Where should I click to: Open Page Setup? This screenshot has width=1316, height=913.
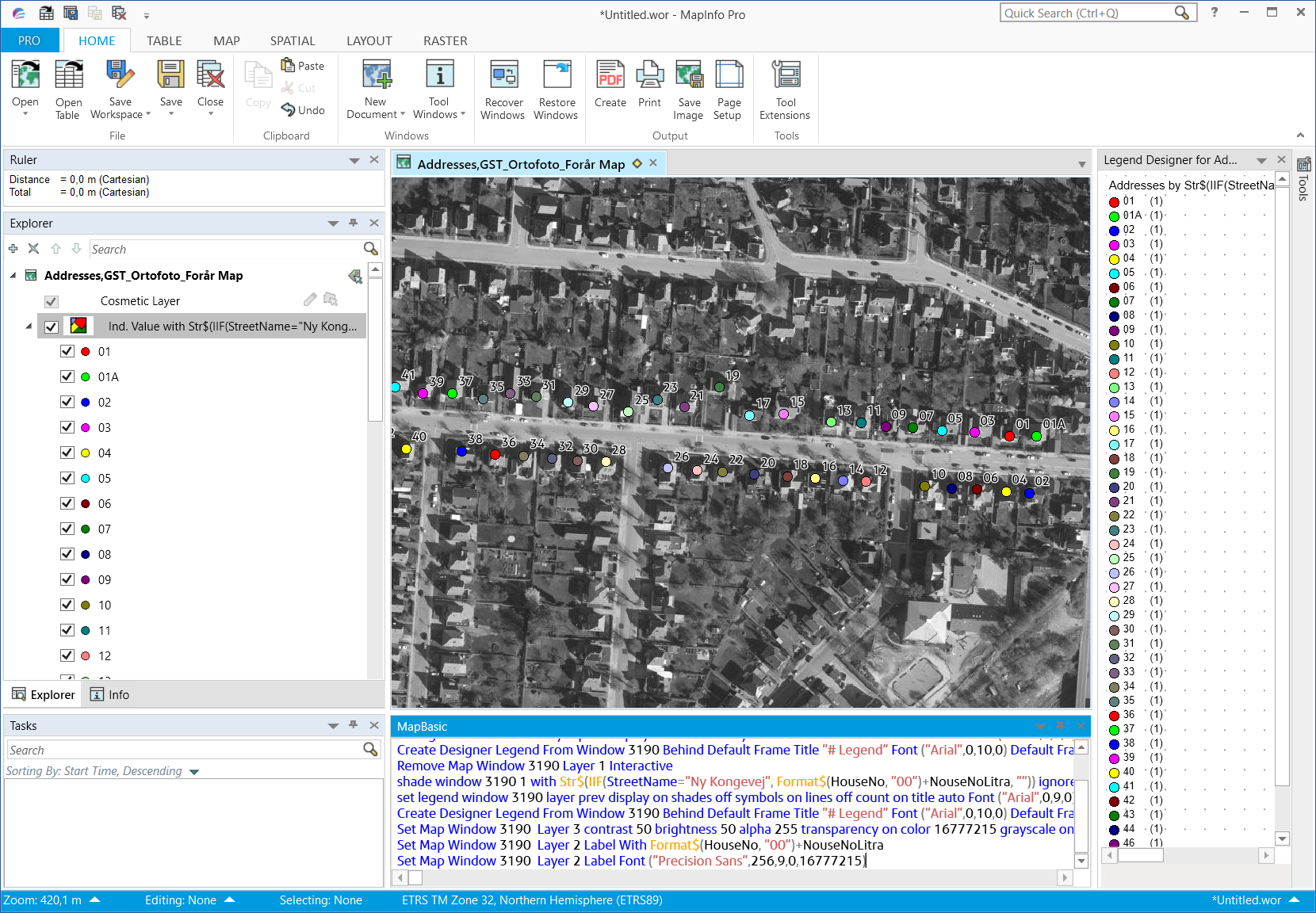click(728, 87)
